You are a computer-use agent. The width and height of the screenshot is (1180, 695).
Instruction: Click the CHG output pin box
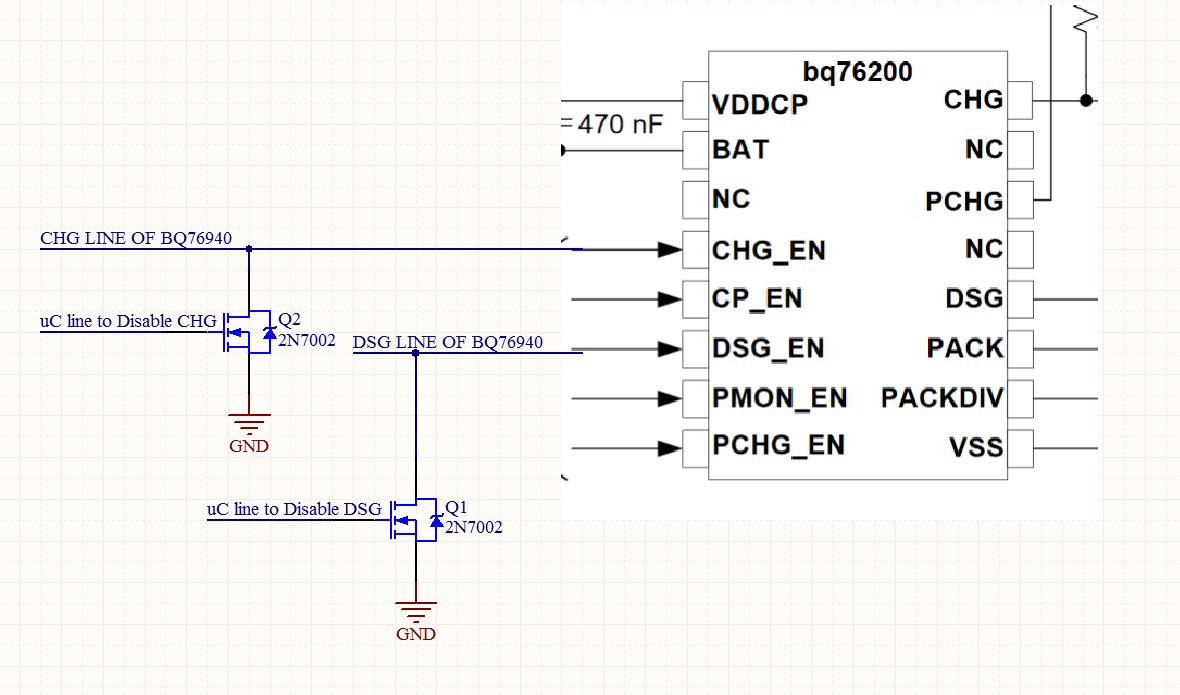[x=1020, y=100]
